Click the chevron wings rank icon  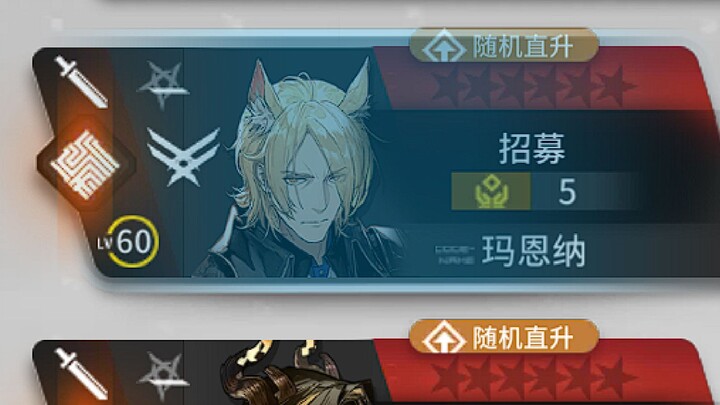[183, 157]
